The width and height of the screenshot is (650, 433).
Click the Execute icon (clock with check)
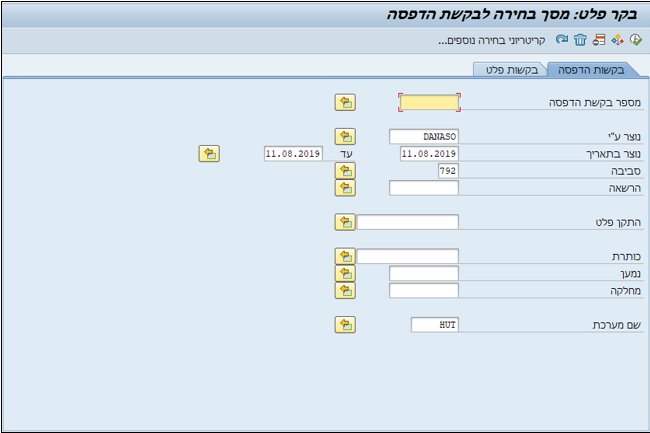click(x=635, y=40)
